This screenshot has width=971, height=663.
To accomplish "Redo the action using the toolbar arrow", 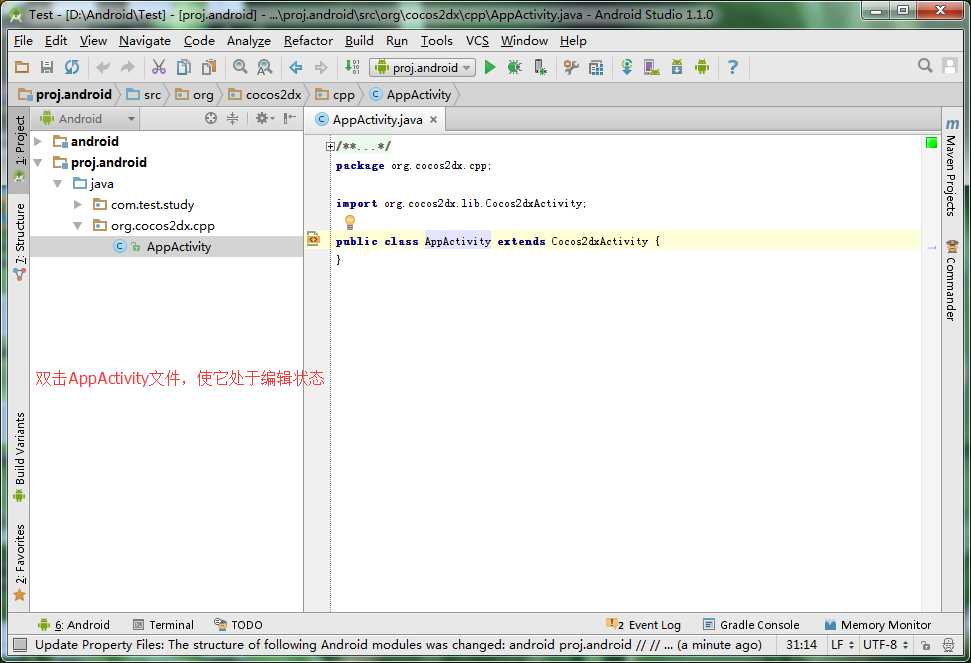I will [x=128, y=67].
